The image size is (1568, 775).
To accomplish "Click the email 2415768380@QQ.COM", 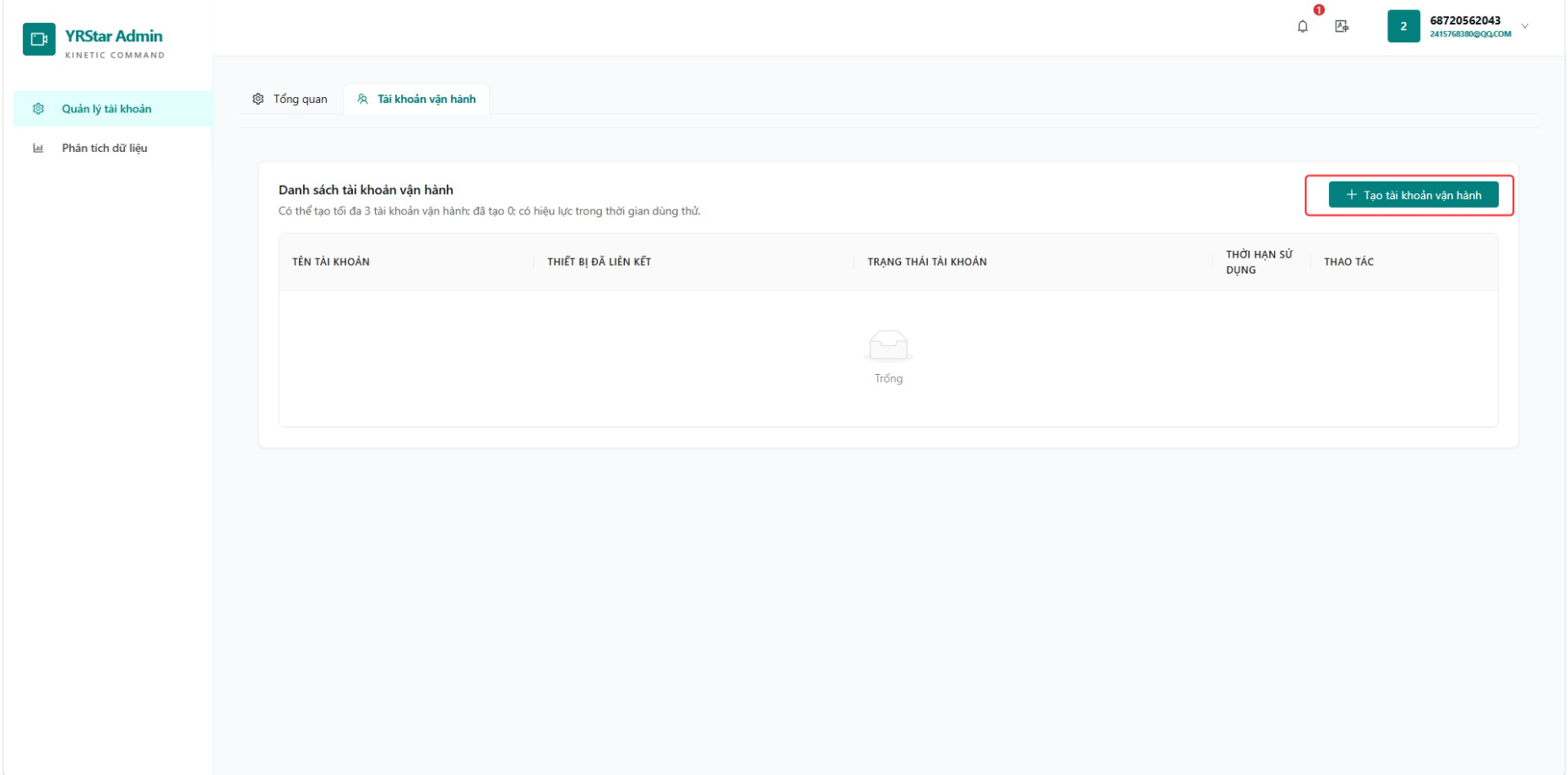I will pos(1470,35).
